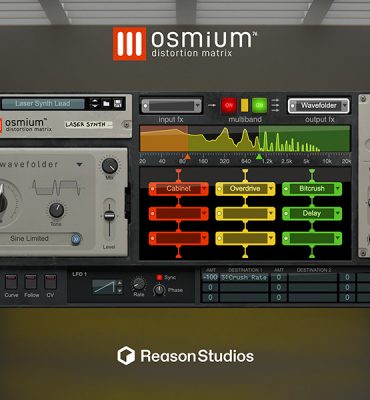370x400 pixels.
Task: Click the Reason Studios logo
Action: [x=185, y=356]
